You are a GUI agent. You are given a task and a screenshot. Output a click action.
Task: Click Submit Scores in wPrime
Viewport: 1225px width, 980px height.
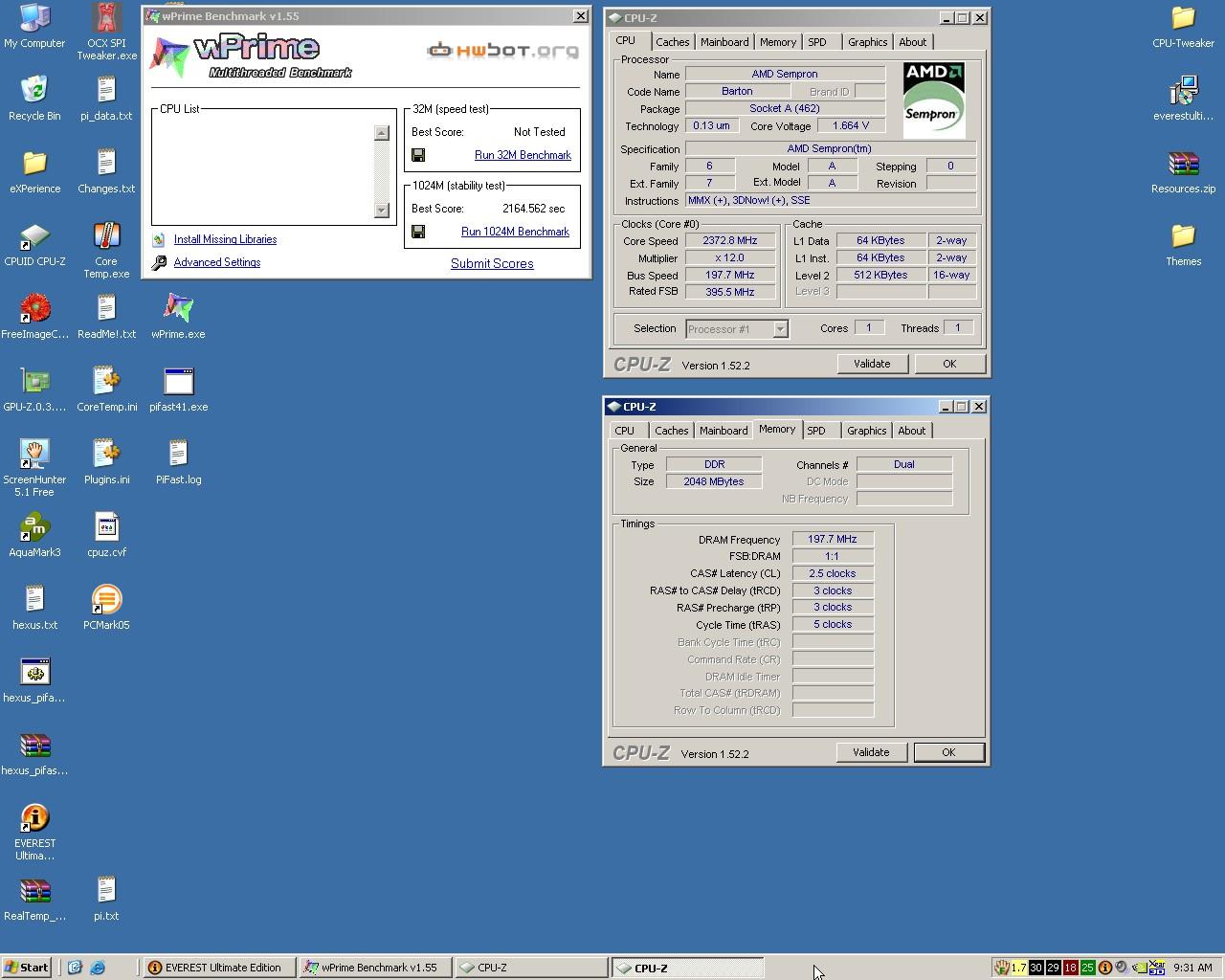click(492, 263)
